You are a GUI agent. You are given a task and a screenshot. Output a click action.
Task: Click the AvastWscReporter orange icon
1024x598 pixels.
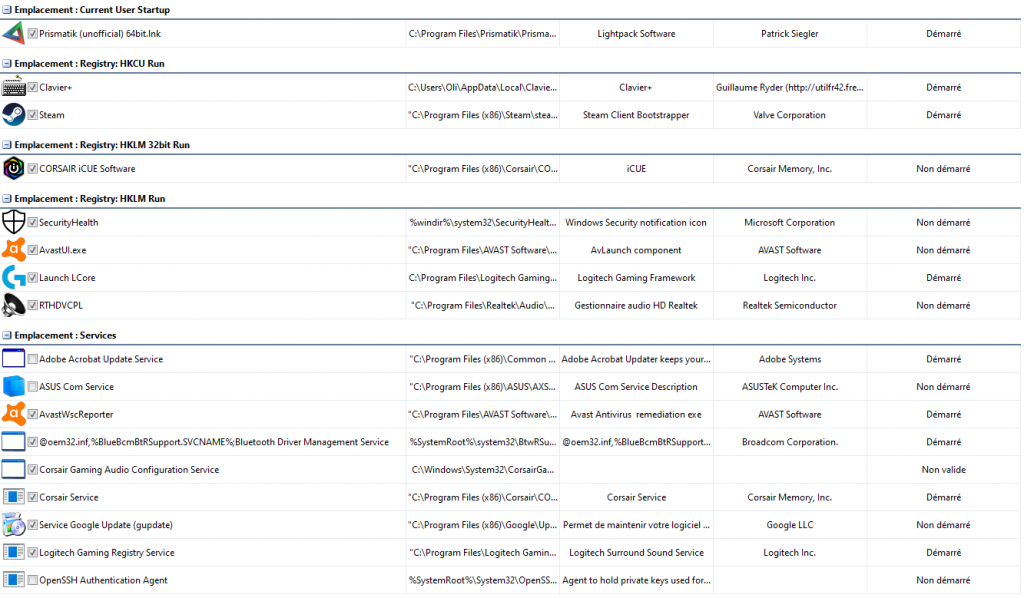pyautogui.click(x=13, y=414)
